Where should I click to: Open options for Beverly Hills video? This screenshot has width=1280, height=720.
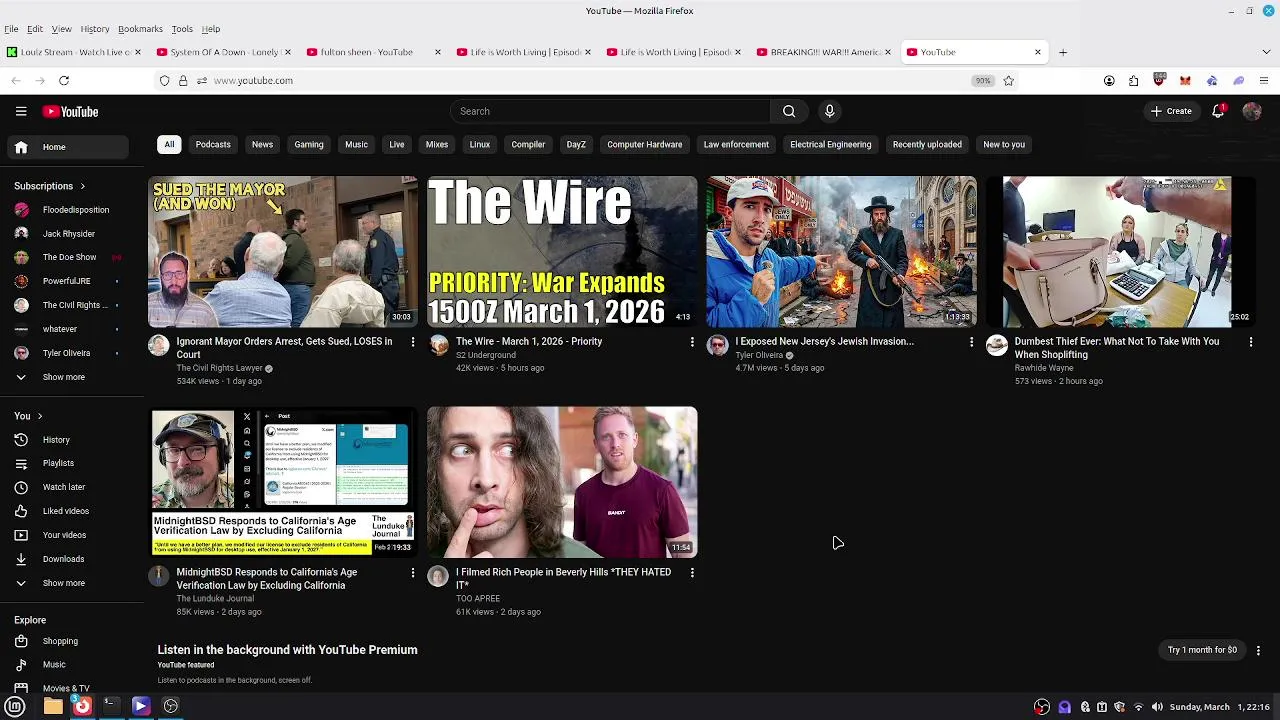pyautogui.click(x=692, y=573)
